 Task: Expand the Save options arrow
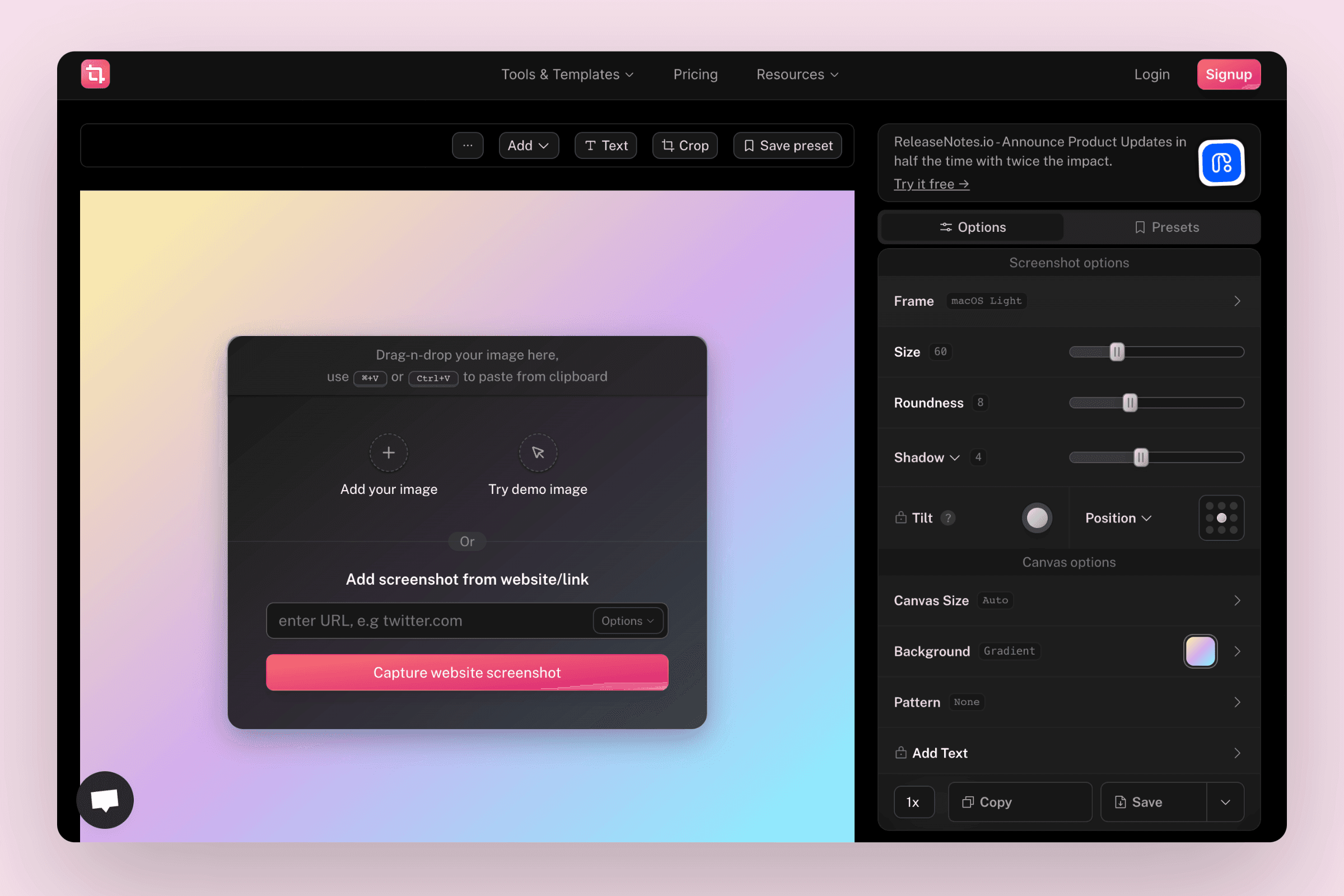pyautogui.click(x=1225, y=802)
